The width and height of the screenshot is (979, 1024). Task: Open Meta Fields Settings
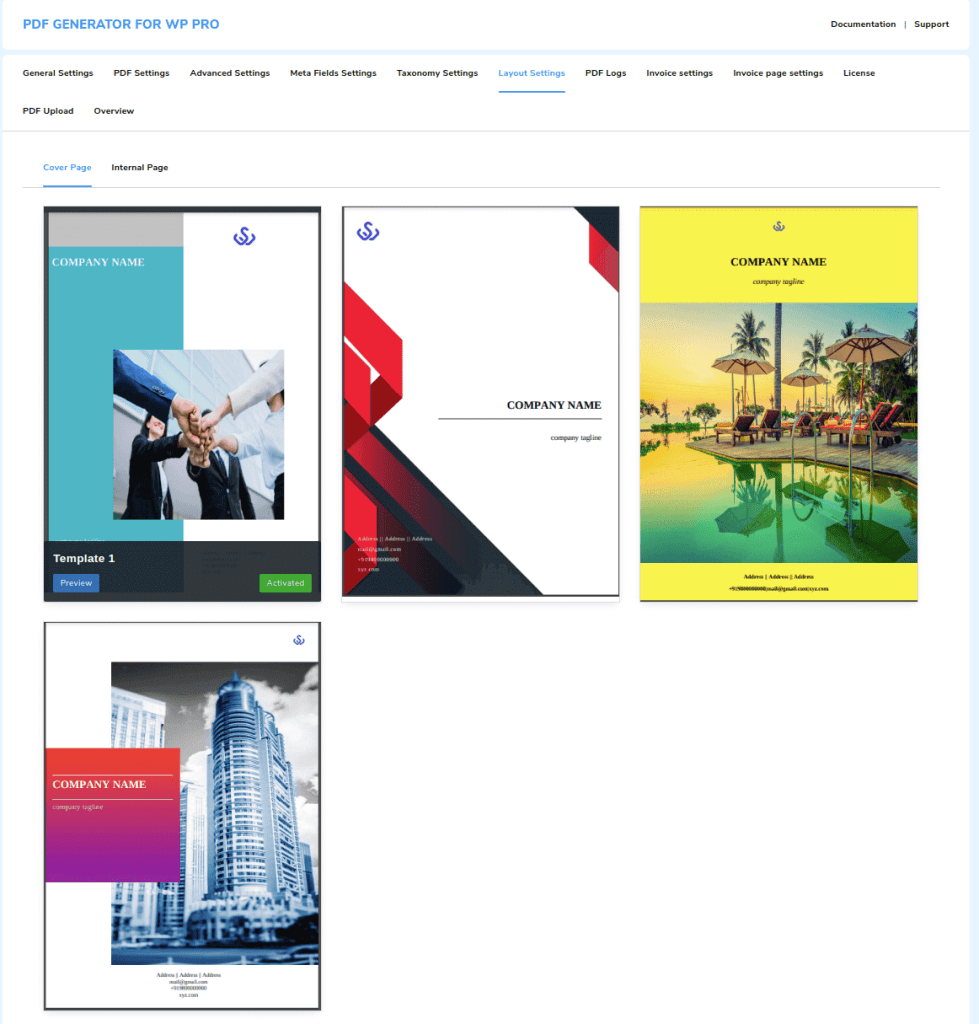(333, 73)
